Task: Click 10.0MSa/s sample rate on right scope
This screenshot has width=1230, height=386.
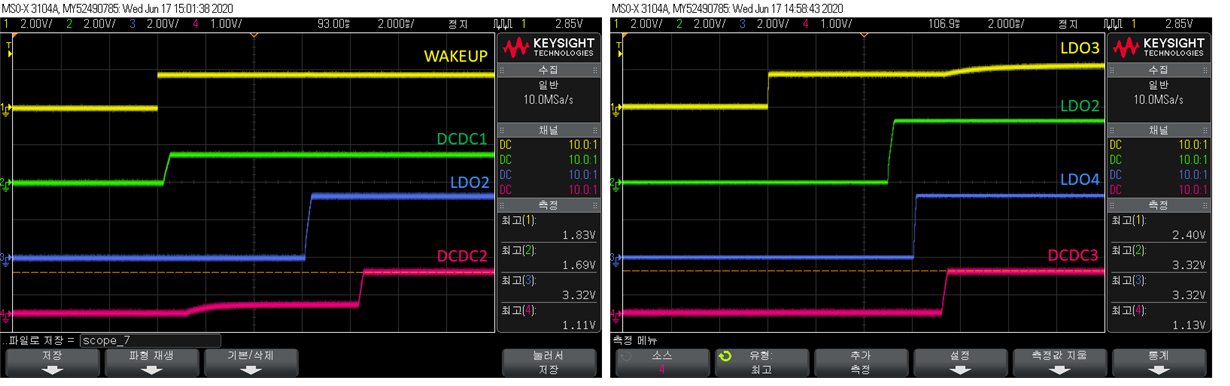Action: click(x=1158, y=100)
